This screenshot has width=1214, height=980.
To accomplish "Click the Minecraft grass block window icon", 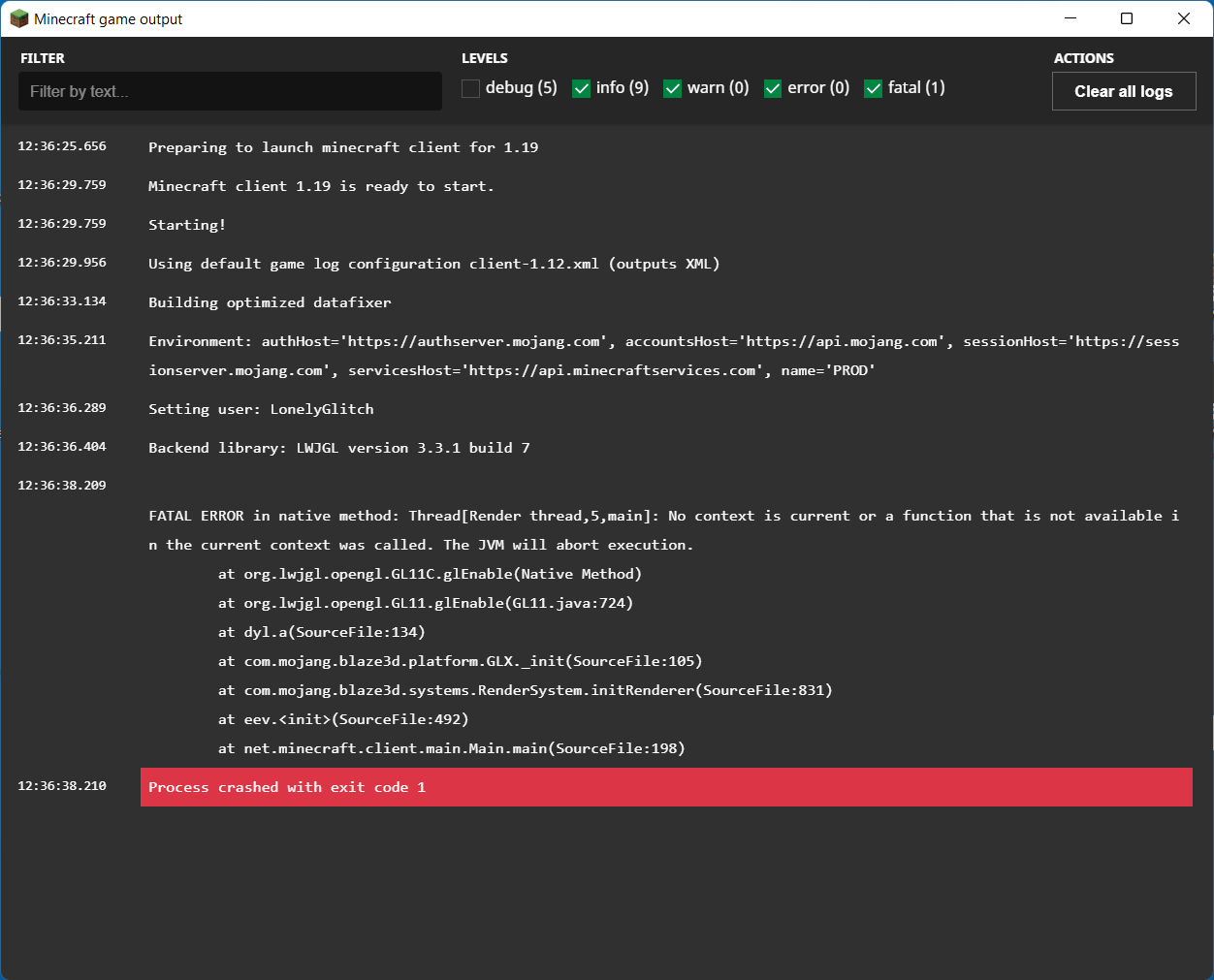I will (19, 18).
